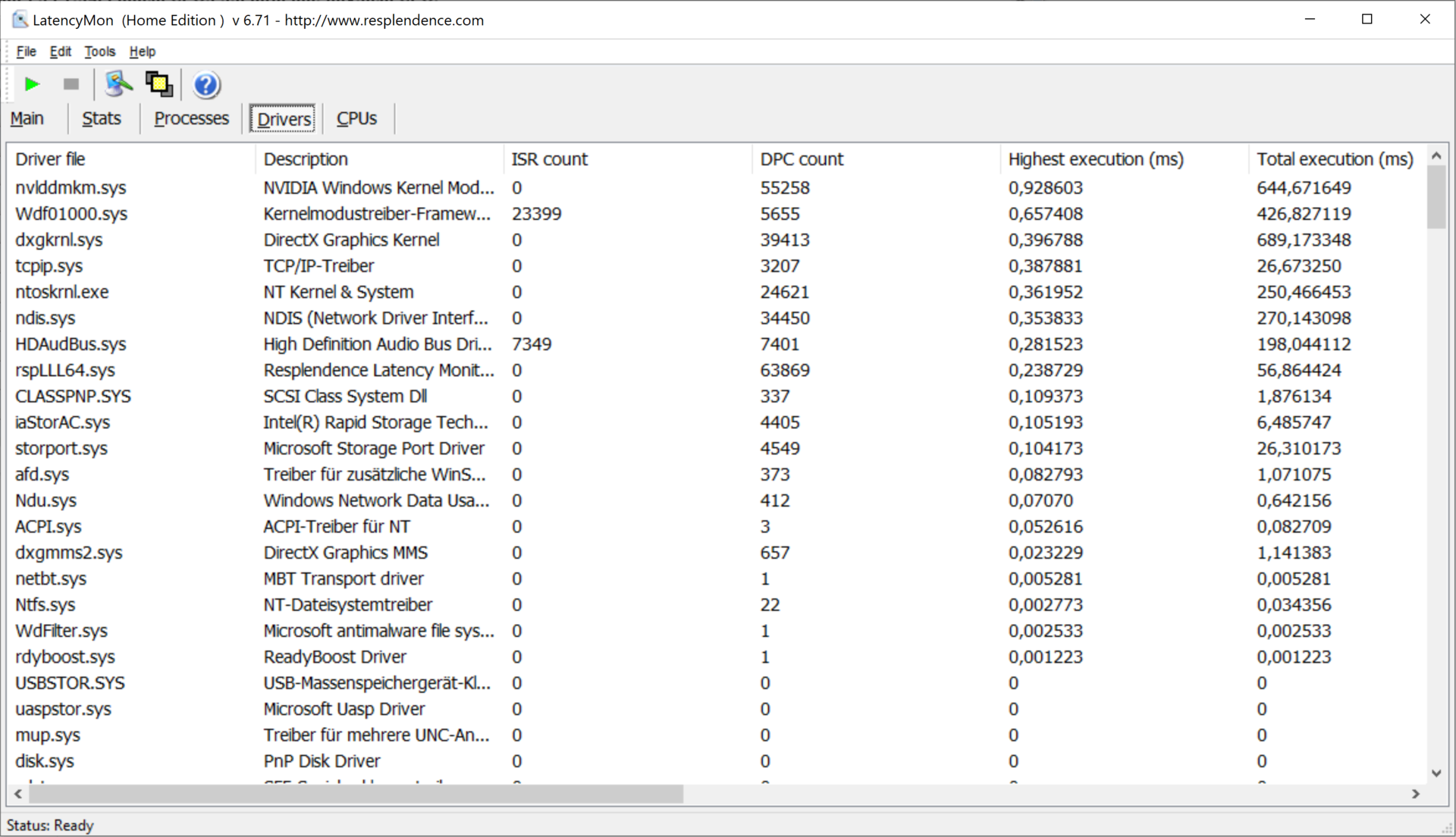Open help with blue question icon
The width and height of the screenshot is (1456, 837).
click(x=206, y=85)
